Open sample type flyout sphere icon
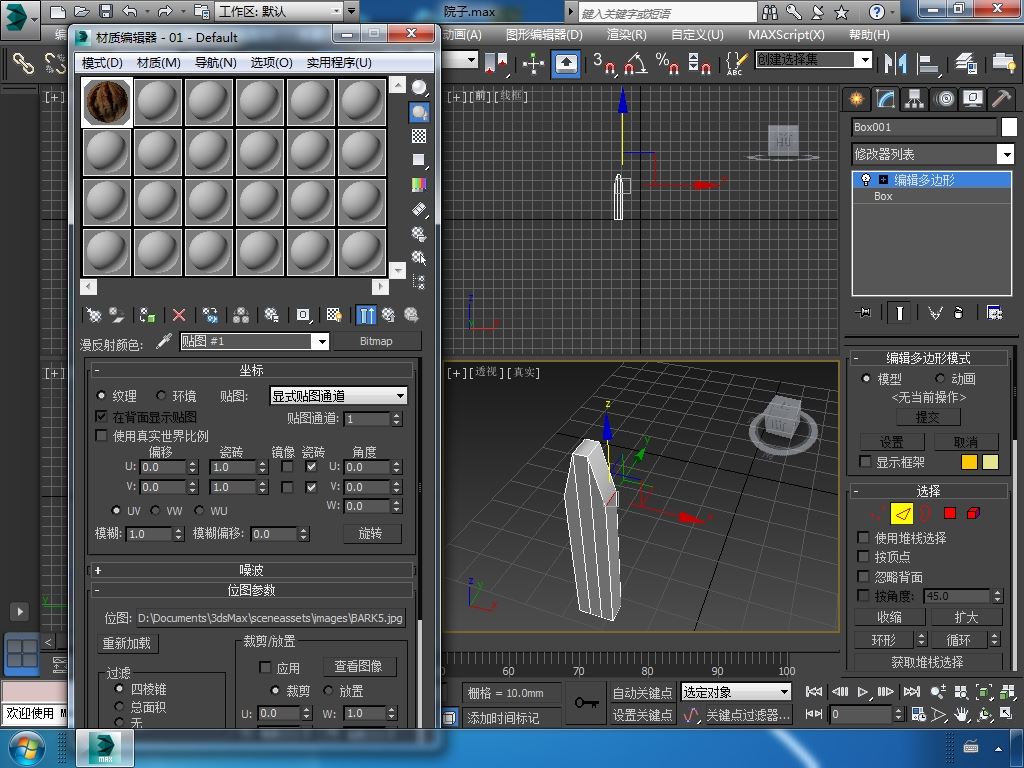Viewport: 1024px width, 768px height. click(419, 87)
